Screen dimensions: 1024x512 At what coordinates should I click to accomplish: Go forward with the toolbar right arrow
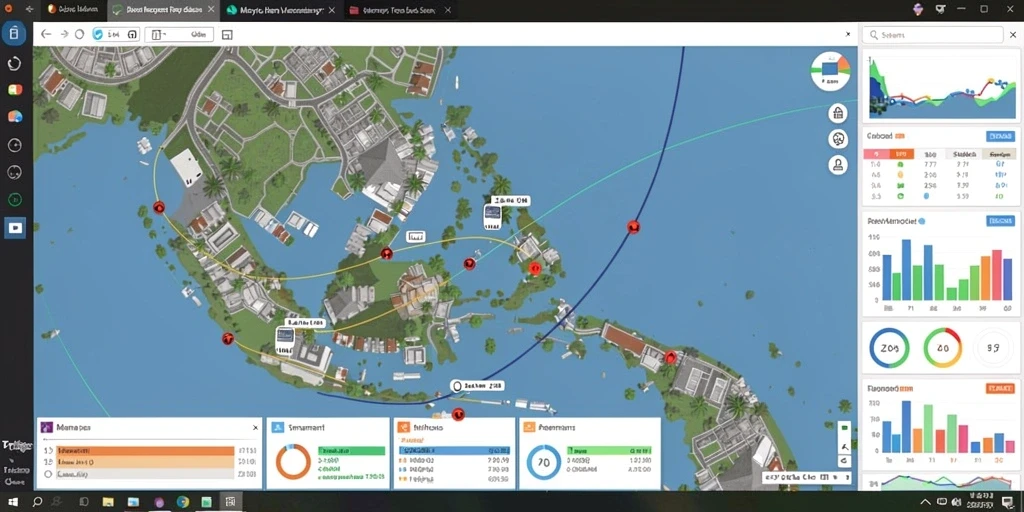pyautogui.click(x=64, y=35)
